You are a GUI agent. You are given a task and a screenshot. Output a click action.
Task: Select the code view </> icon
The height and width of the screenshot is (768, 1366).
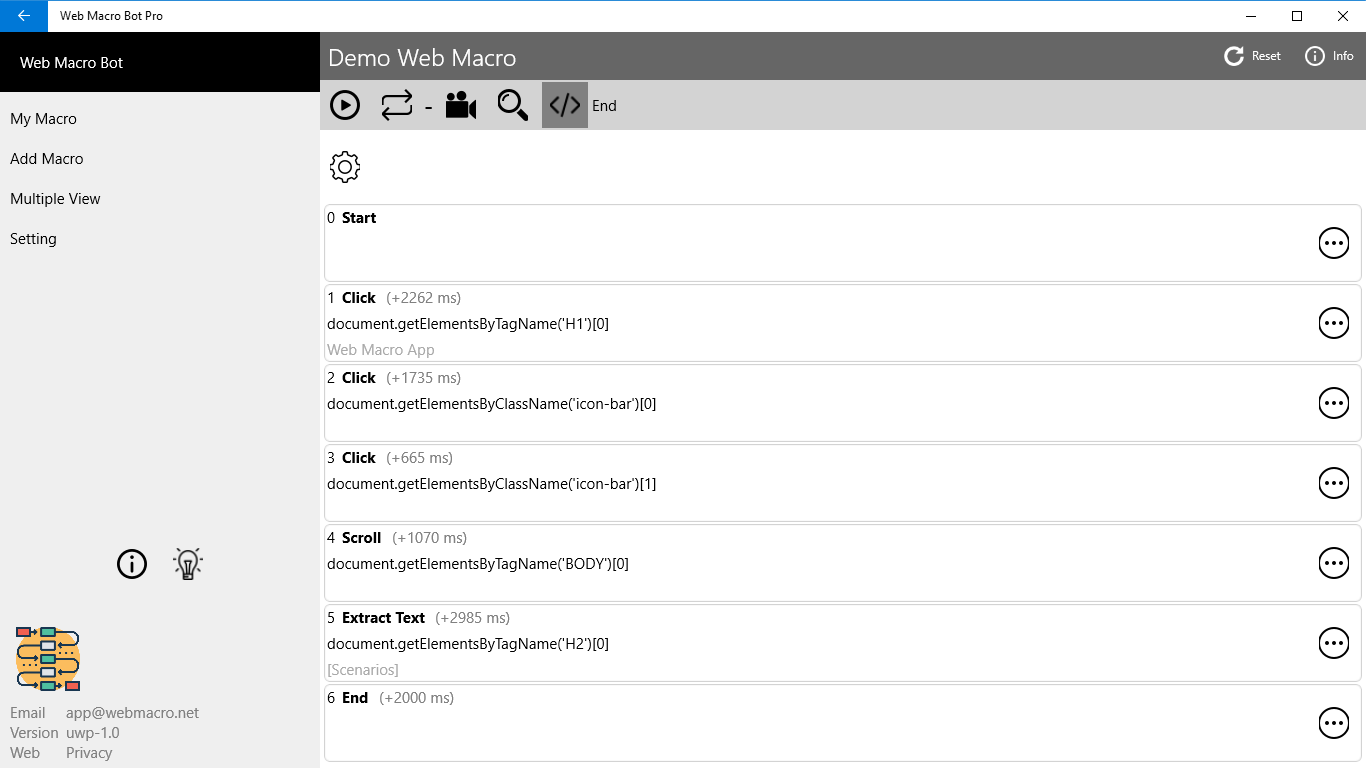pos(564,104)
